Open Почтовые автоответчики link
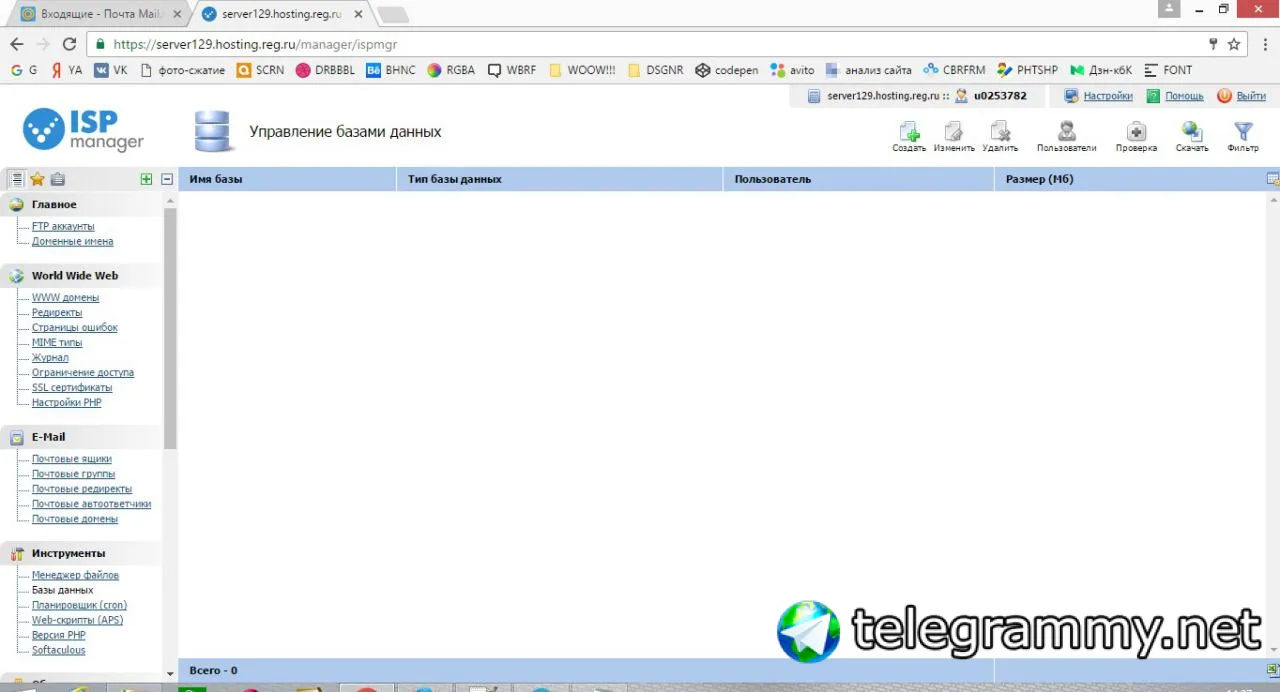This screenshot has height=692, width=1280. tap(91, 503)
